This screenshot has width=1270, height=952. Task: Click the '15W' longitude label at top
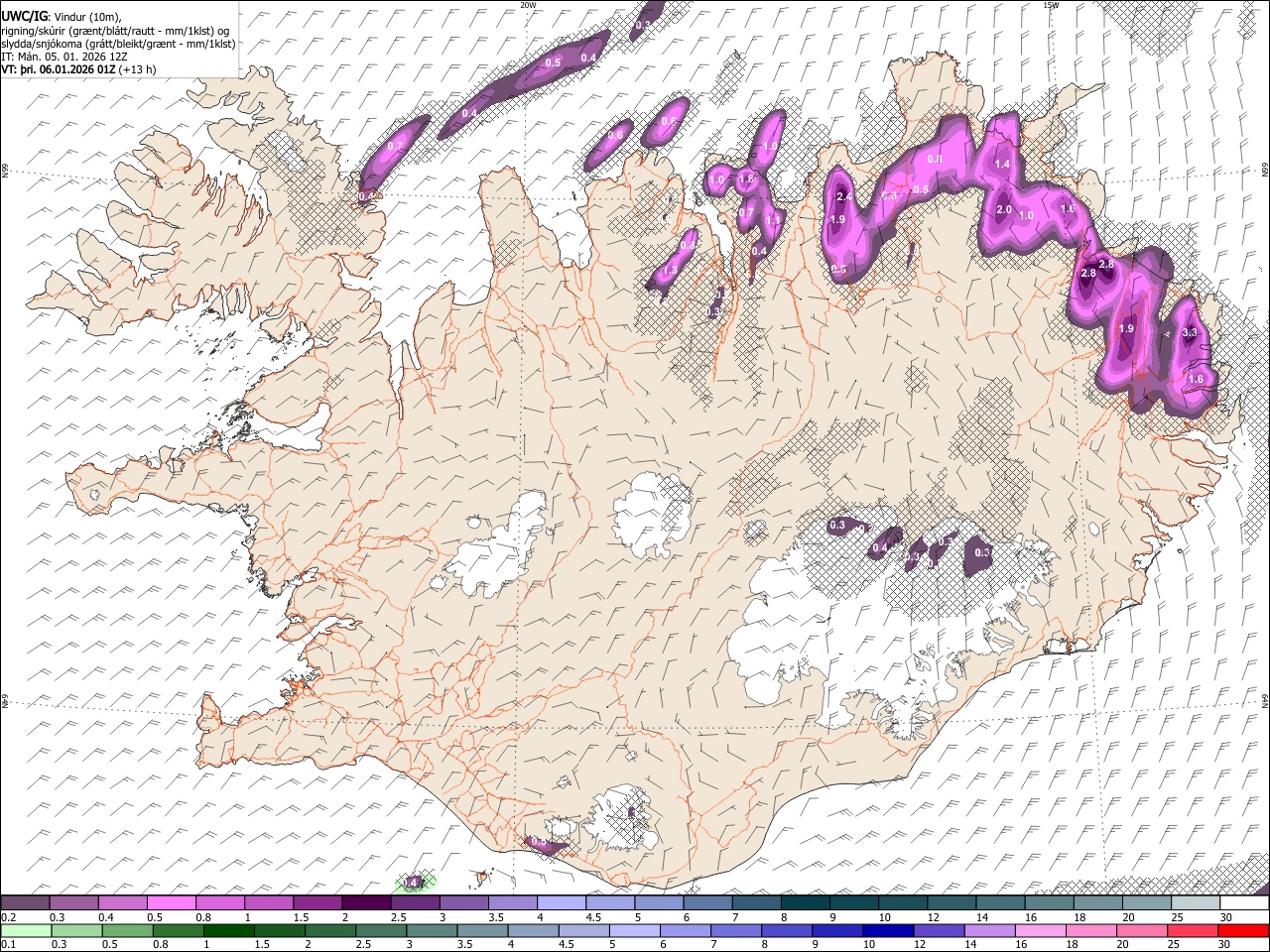pyautogui.click(x=1051, y=5)
